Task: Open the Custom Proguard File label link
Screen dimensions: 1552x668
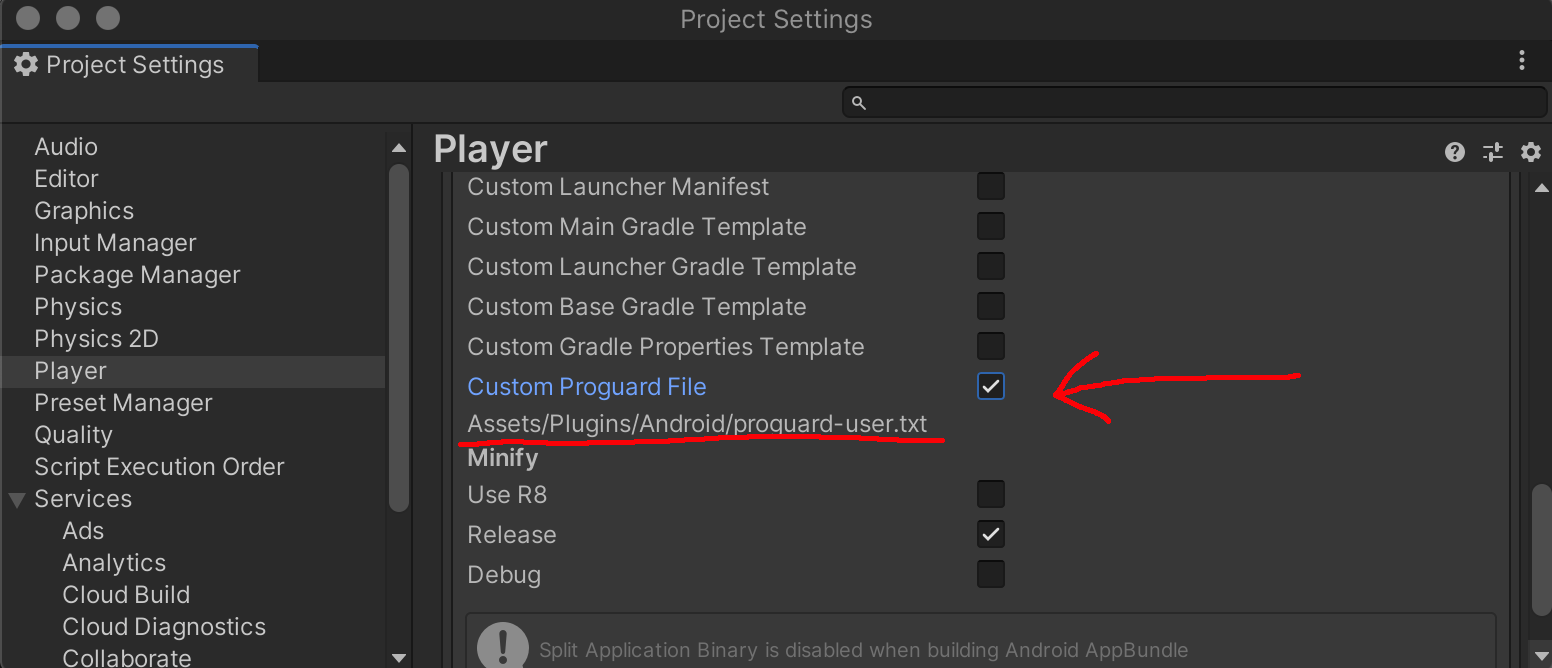Action: tap(587, 387)
